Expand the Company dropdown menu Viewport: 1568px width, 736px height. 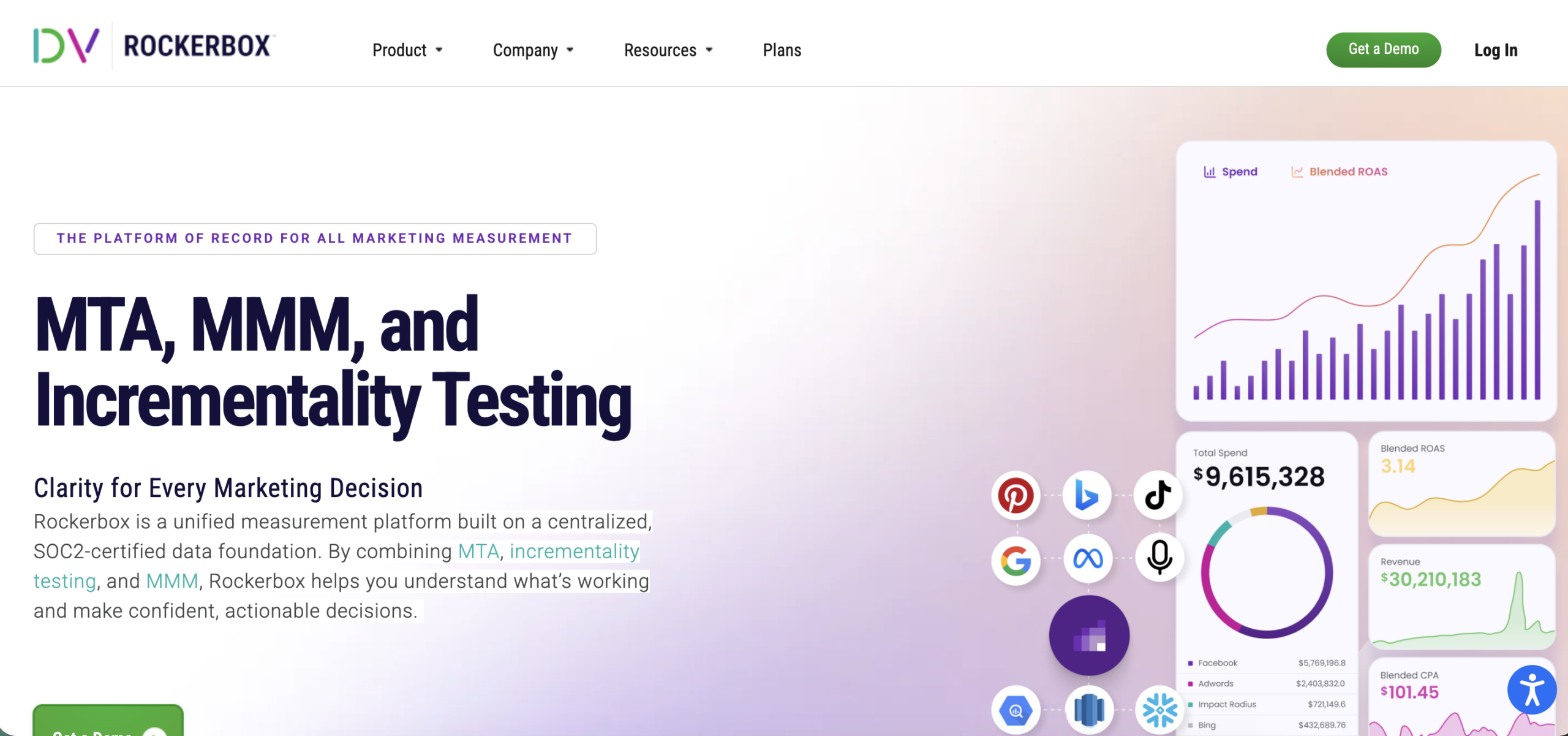pyautogui.click(x=533, y=50)
